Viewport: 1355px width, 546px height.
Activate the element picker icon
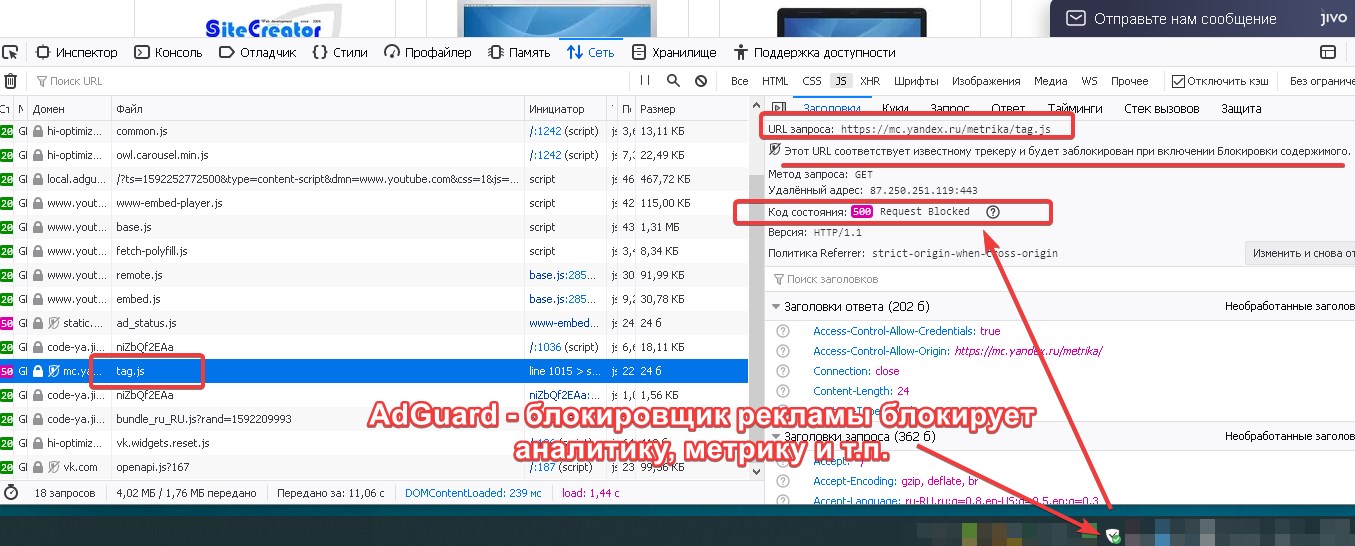9,53
